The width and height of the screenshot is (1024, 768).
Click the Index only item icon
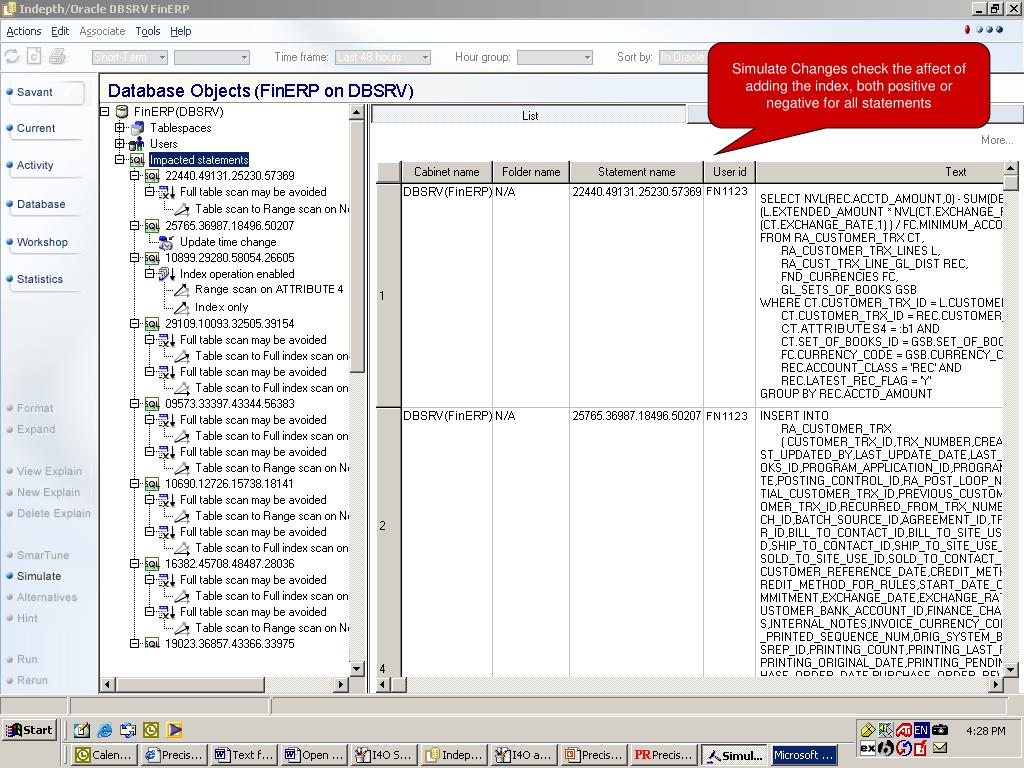(x=182, y=307)
